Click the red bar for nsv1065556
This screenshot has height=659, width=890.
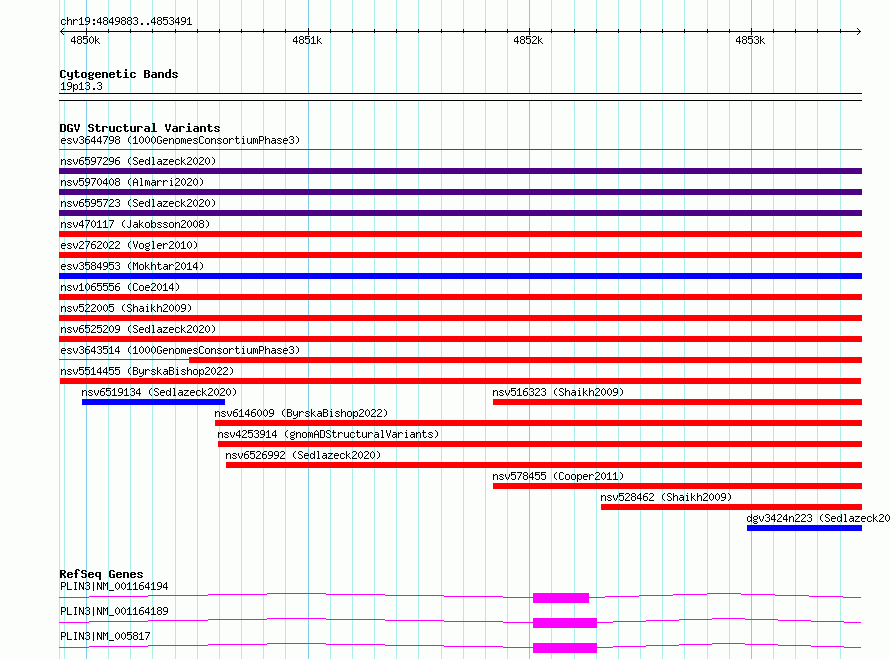[460, 297]
